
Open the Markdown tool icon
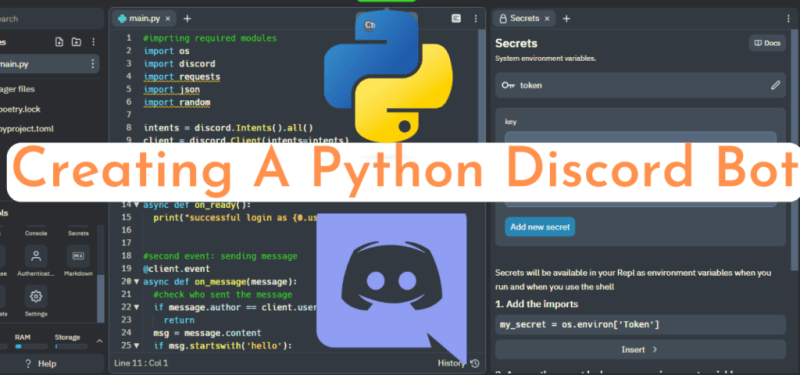(78, 256)
